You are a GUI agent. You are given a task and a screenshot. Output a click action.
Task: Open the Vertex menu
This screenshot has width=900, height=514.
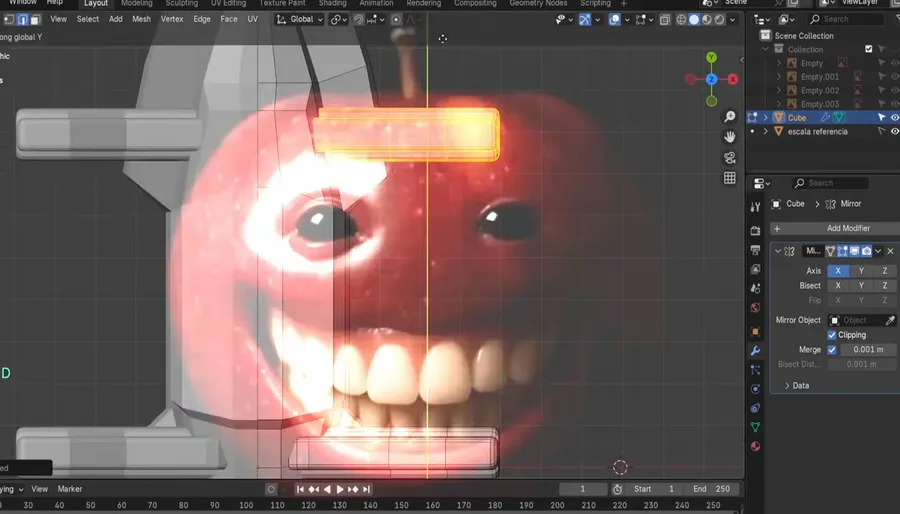click(x=172, y=19)
